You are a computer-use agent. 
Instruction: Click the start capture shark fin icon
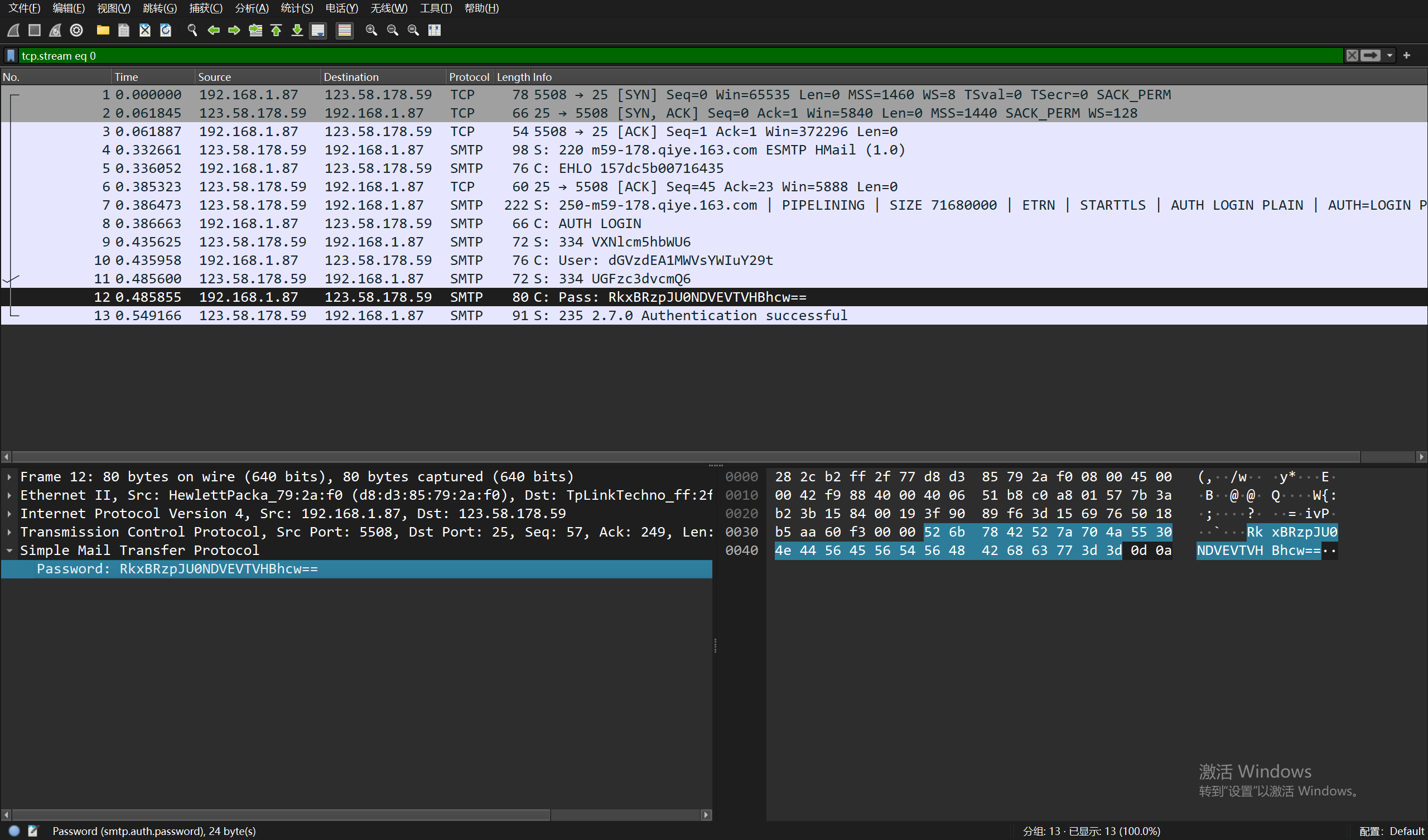point(13,30)
